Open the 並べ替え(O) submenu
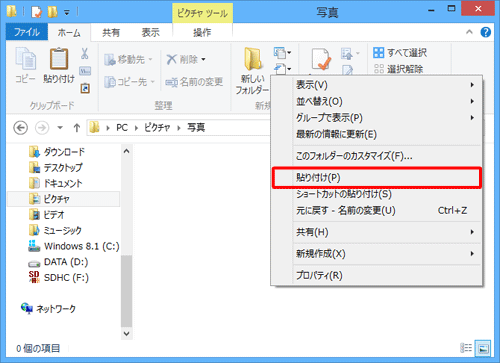Image resolution: width=500 pixels, height=363 pixels. (x=377, y=101)
